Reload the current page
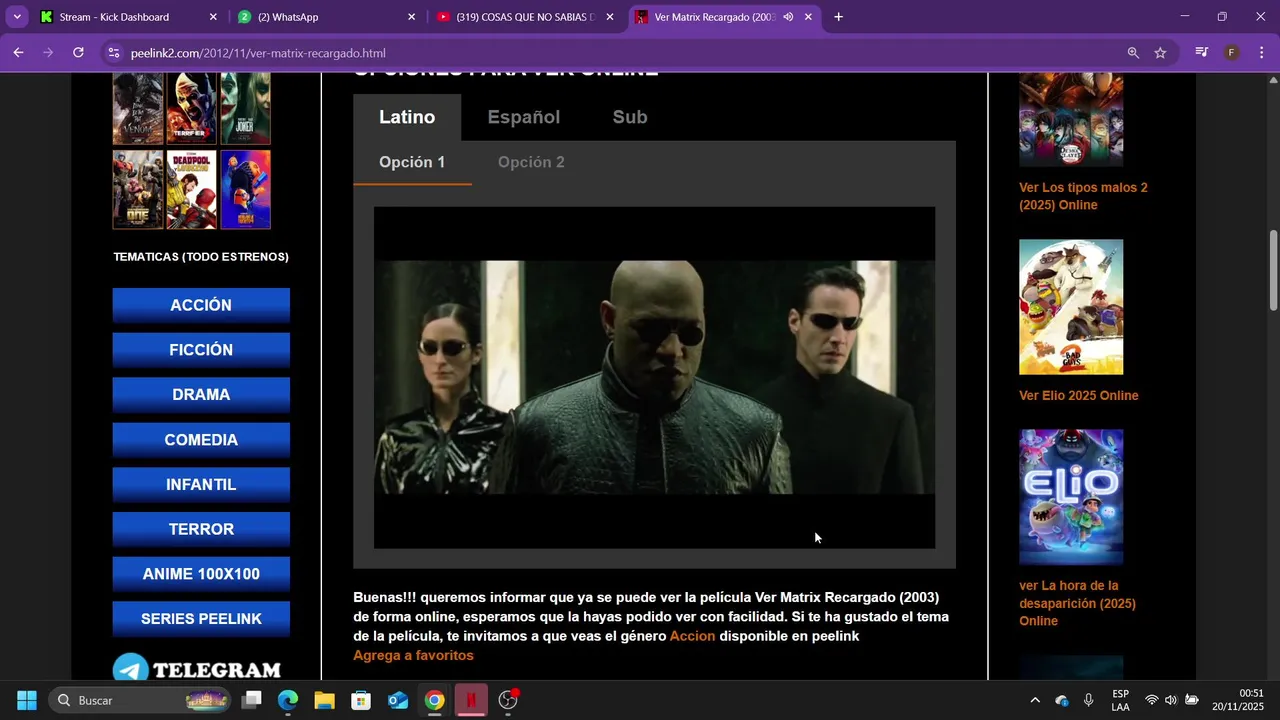Image resolution: width=1280 pixels, height=720 pixels. (78, 53)
